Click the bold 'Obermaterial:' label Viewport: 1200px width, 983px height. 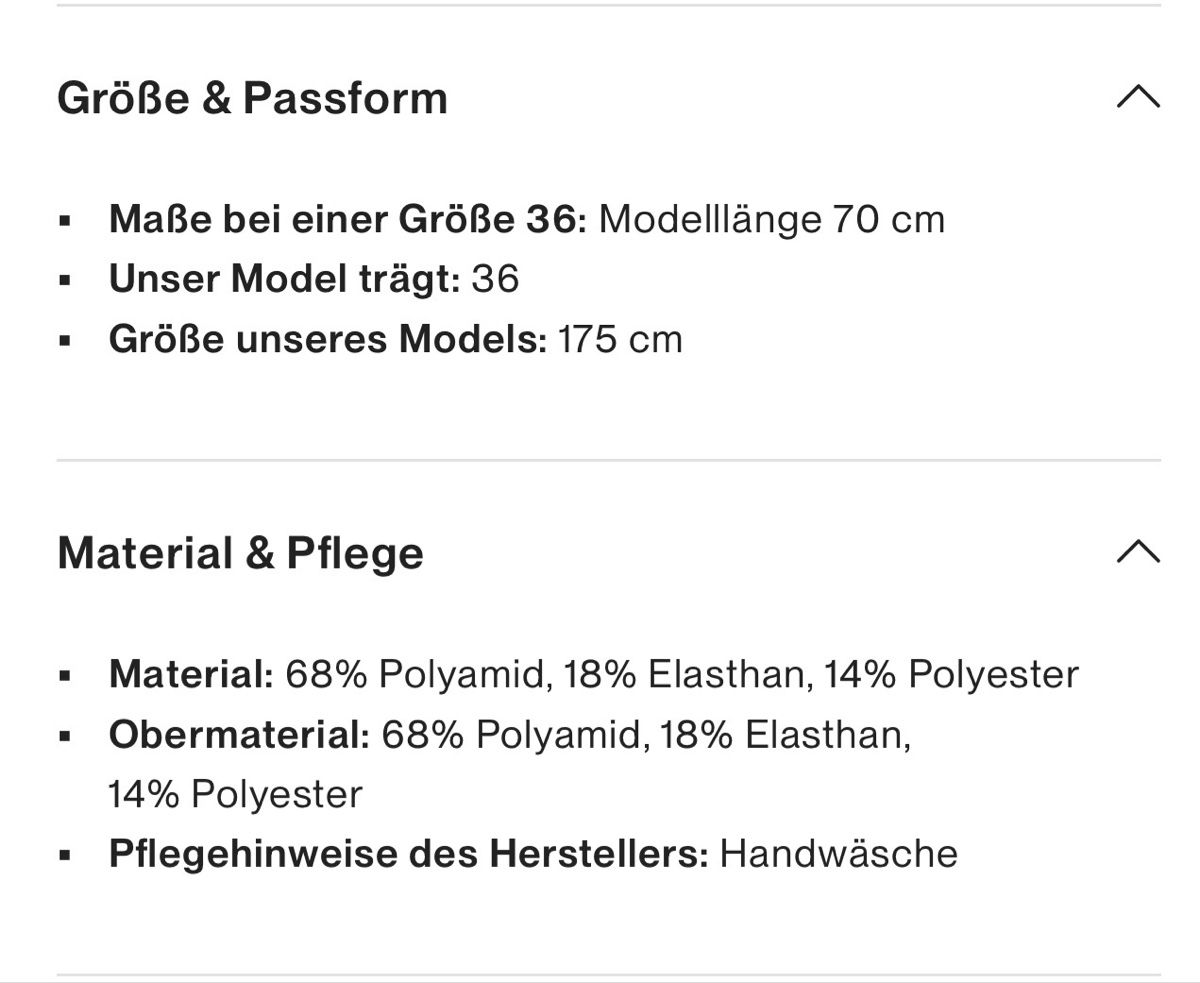(x=240, y=735)
